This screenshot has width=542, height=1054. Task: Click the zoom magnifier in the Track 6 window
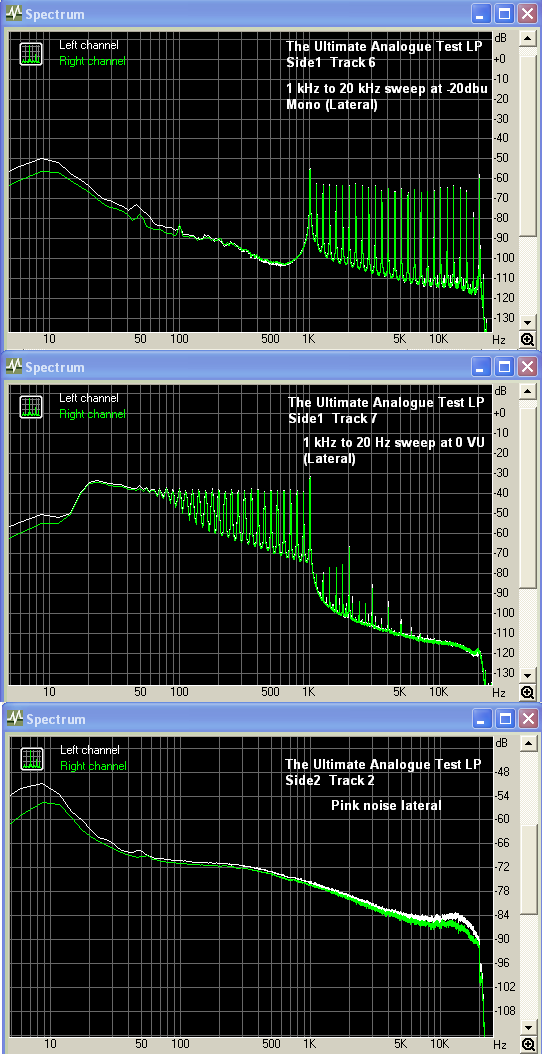(x=527, y=339)
